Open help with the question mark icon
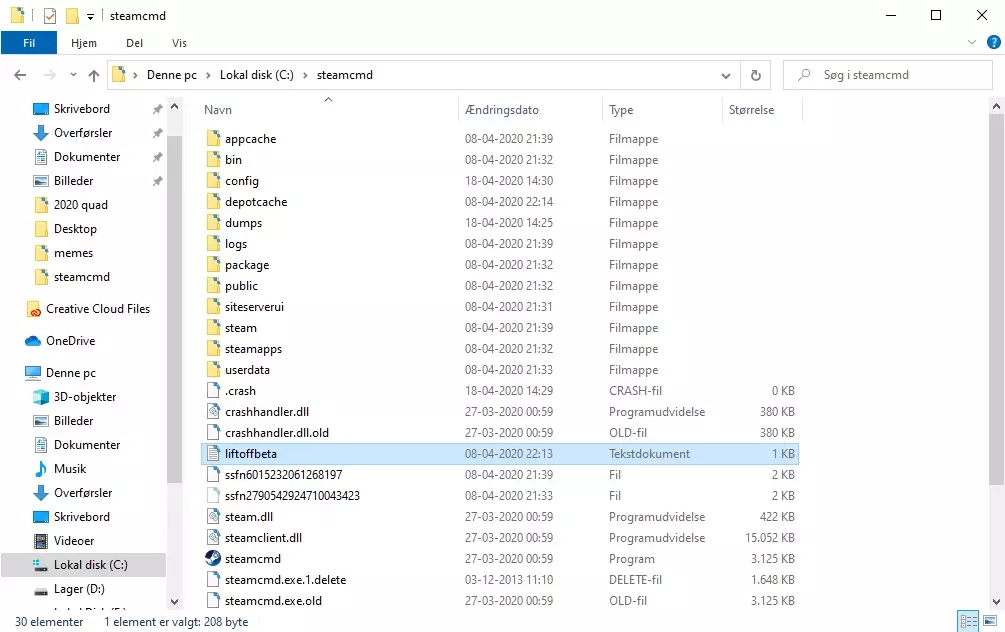The width and height of the screenshot is (1005, 632). point(993,42)
